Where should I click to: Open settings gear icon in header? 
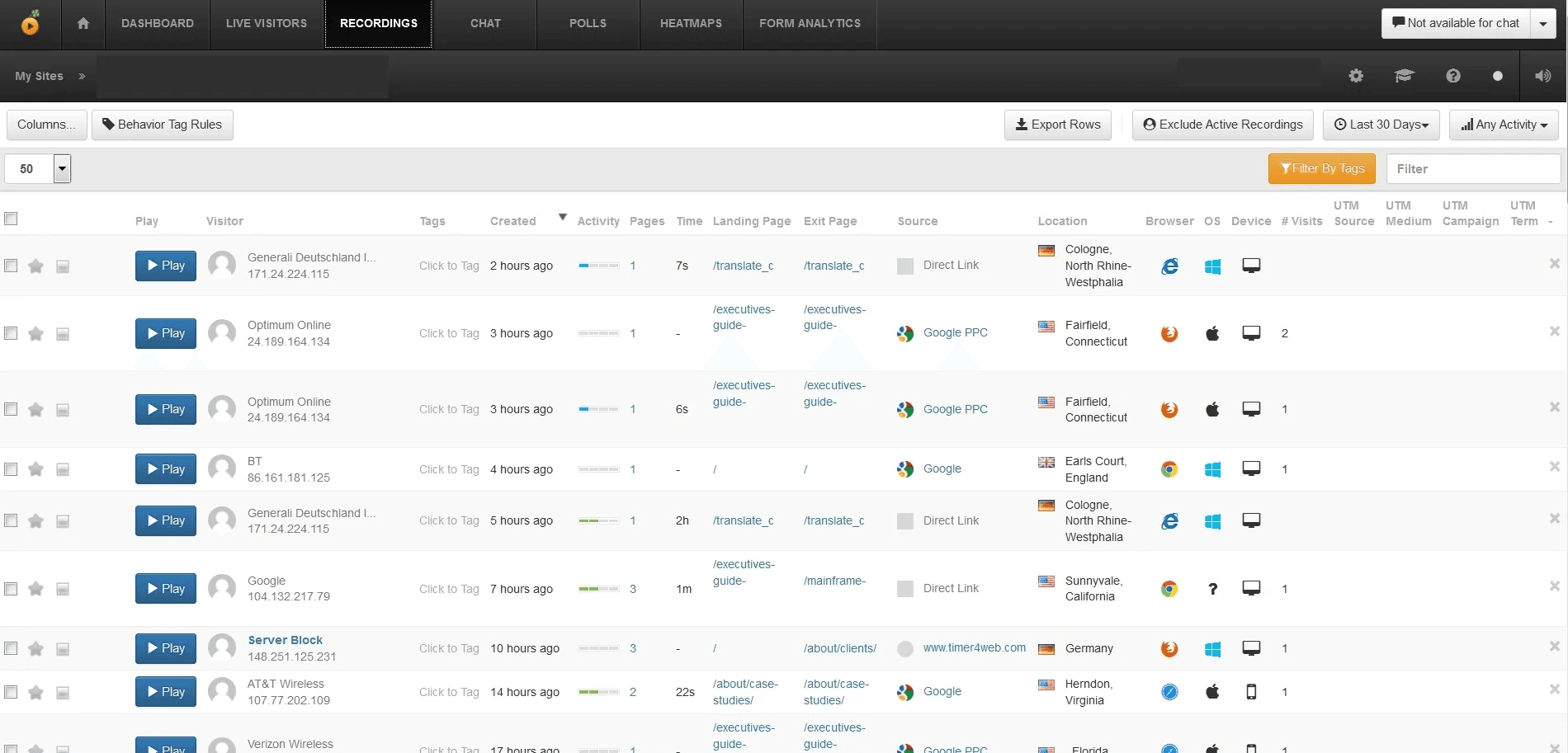point(1356,76)
